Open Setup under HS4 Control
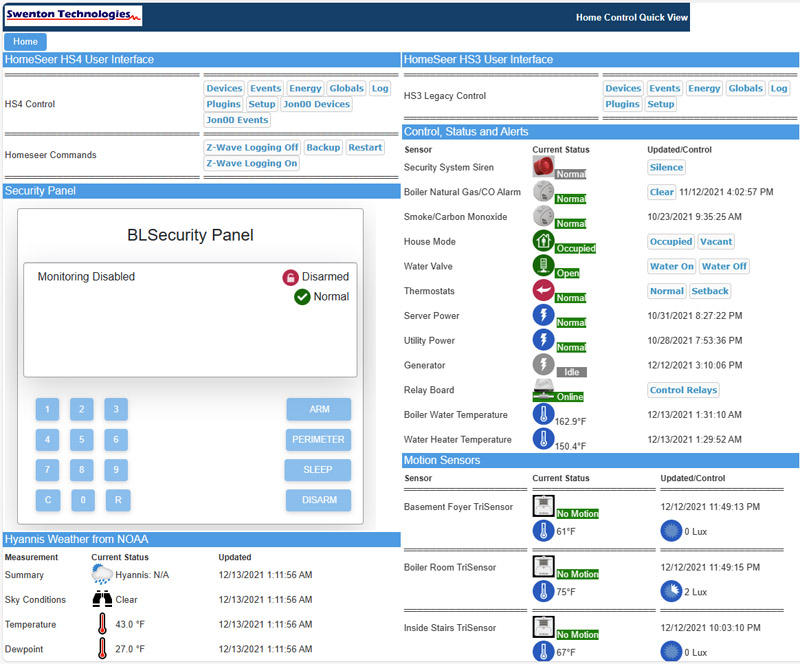Image resolution: width=800 pixels, height=664 pixels. click(x=262, y=104)
